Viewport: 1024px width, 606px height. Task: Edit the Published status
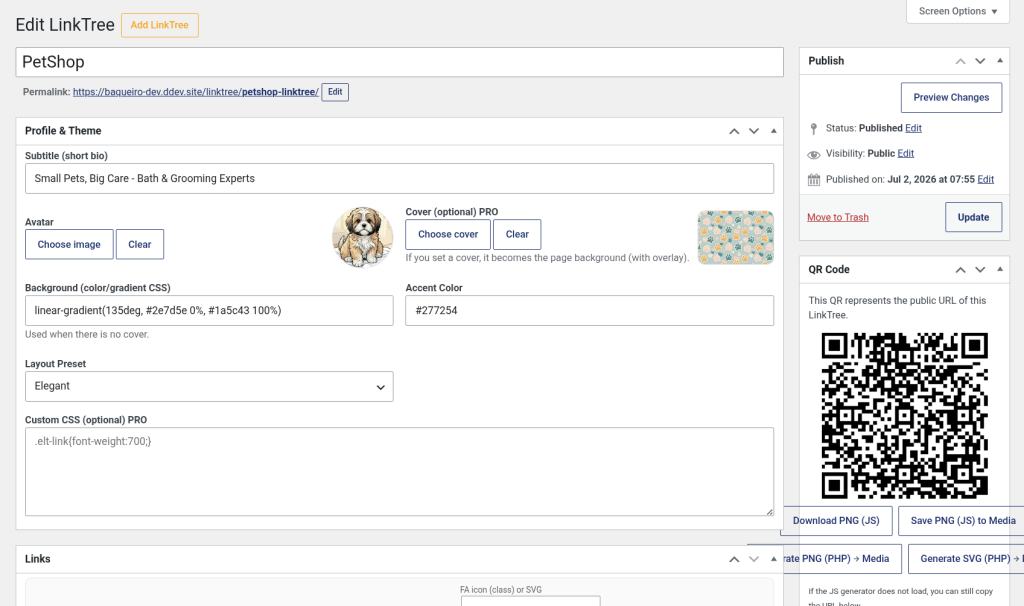914,128
